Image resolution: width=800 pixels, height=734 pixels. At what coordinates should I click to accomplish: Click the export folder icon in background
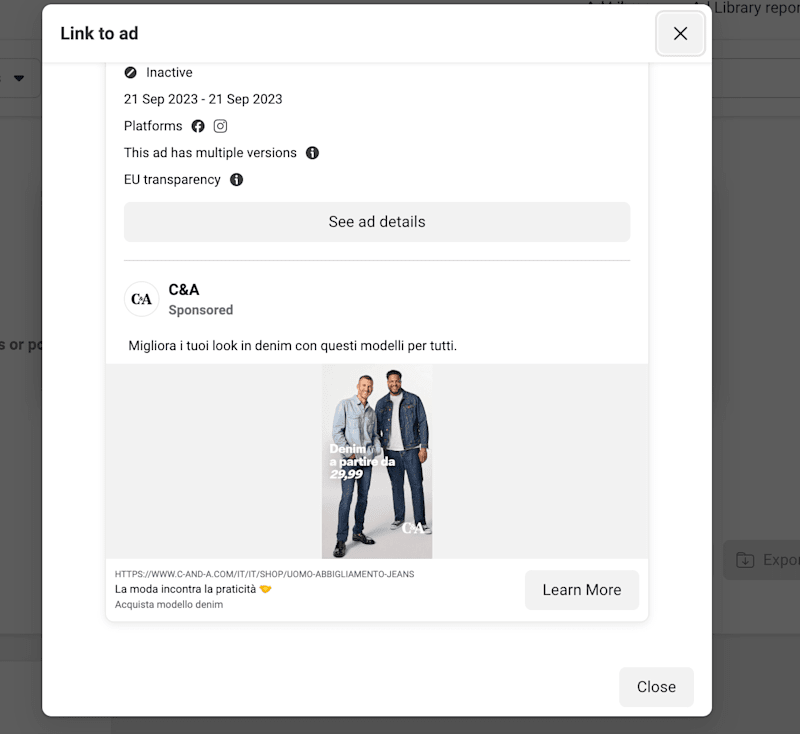coord(745,560)
